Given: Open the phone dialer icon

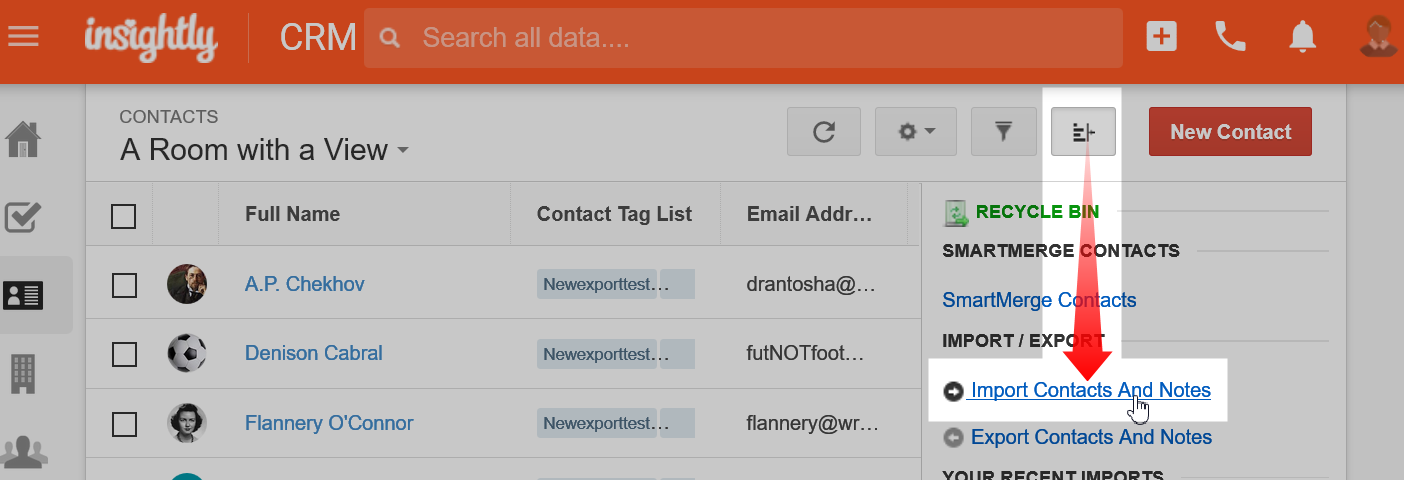Looking at the screenshot, I should click(1230, 37).
